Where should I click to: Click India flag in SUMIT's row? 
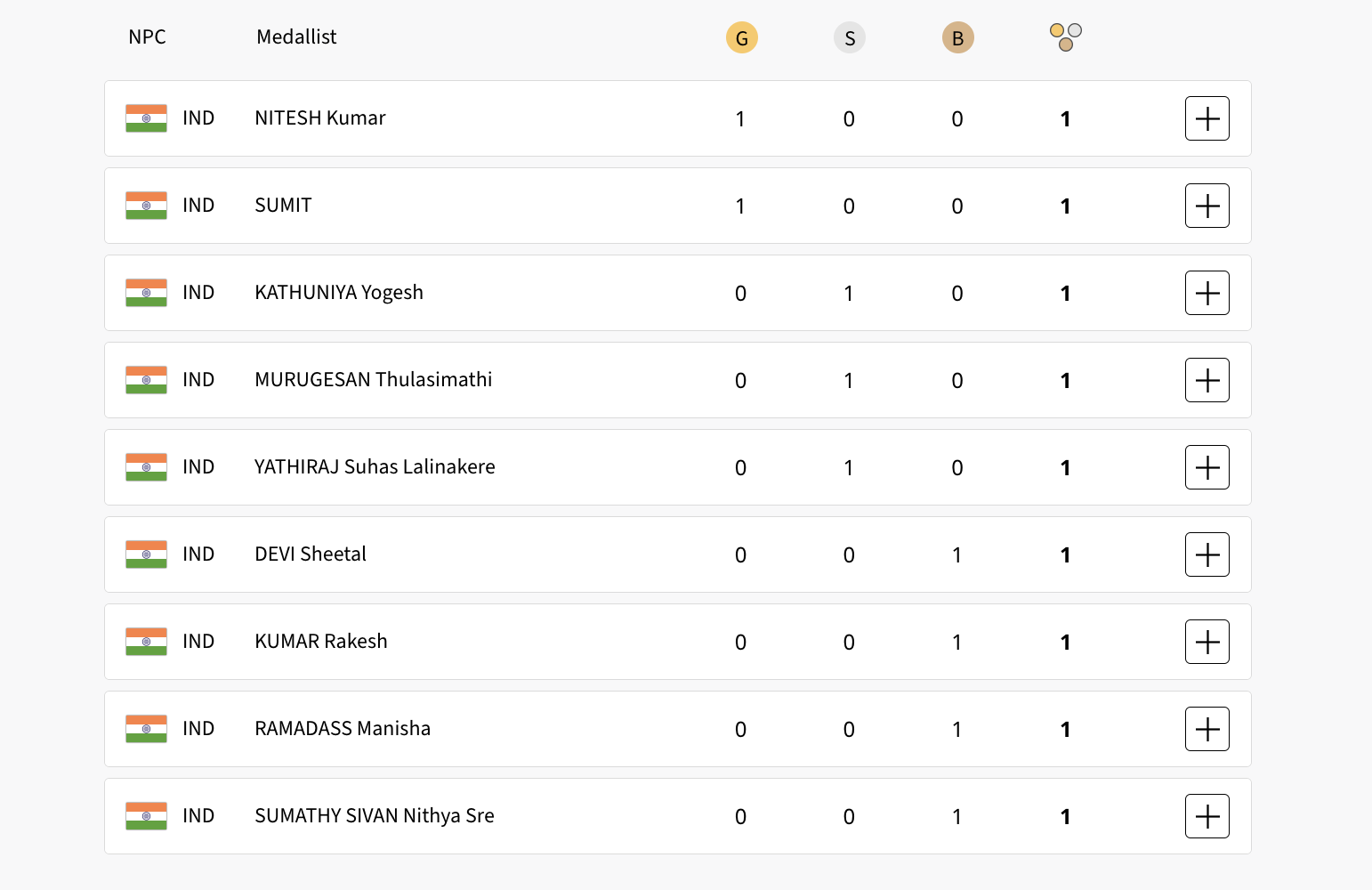tap(146, 206)
